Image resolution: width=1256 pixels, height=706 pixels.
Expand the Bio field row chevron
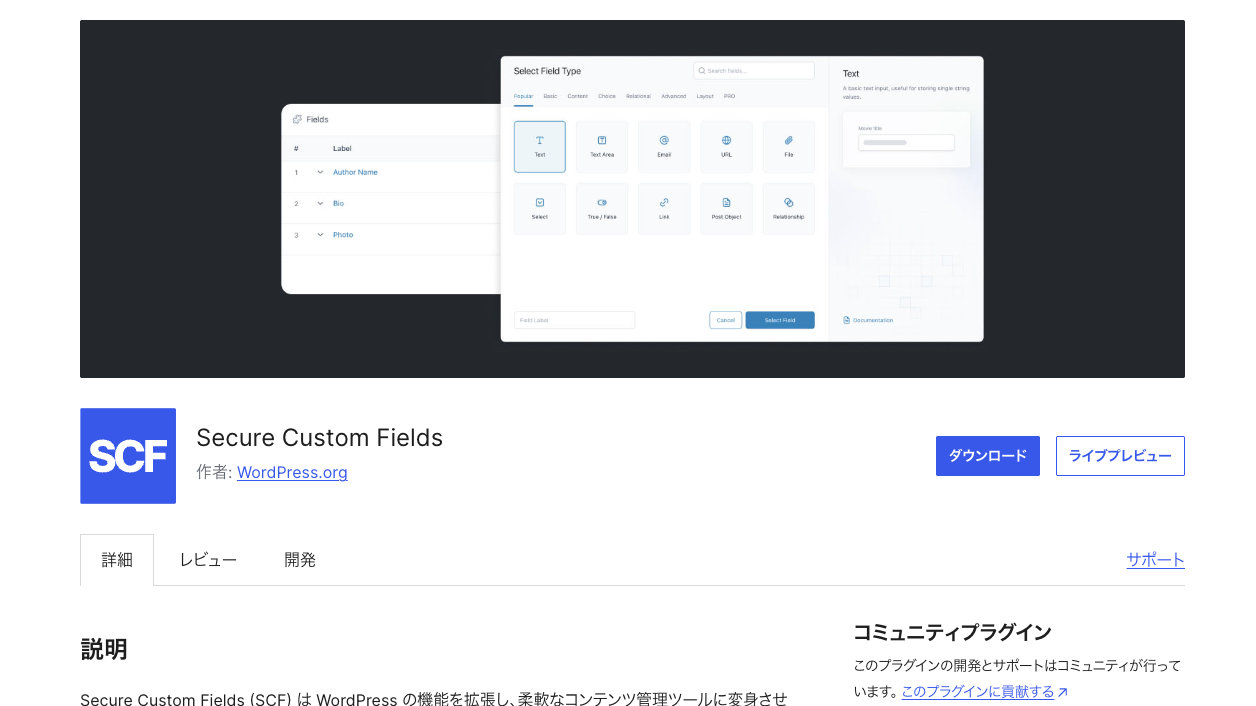pyautogui.click(x=320, y=203)
